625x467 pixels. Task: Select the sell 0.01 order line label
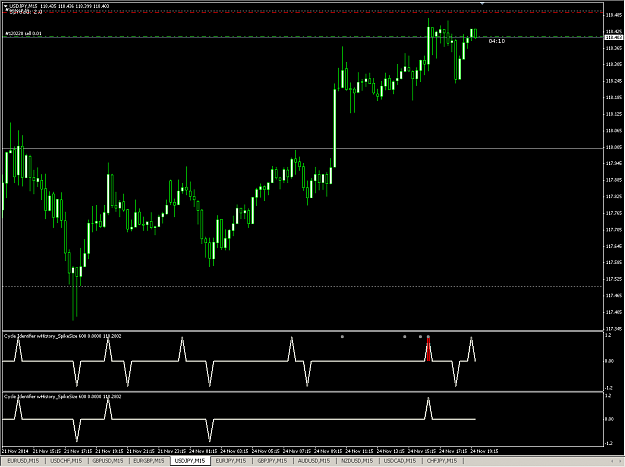[x=24, y=33]
